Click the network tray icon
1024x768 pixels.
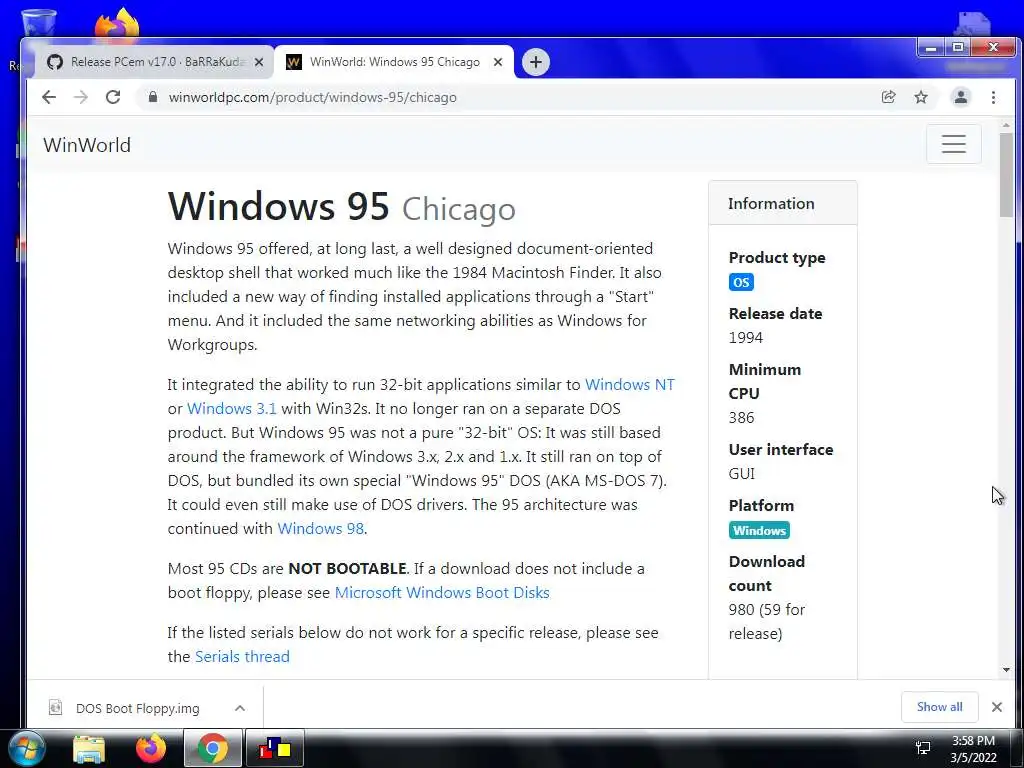point(923,748)
